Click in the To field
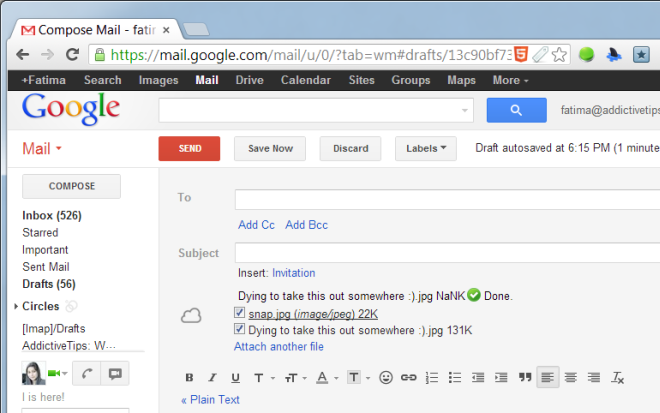 [x=447, y=199]
